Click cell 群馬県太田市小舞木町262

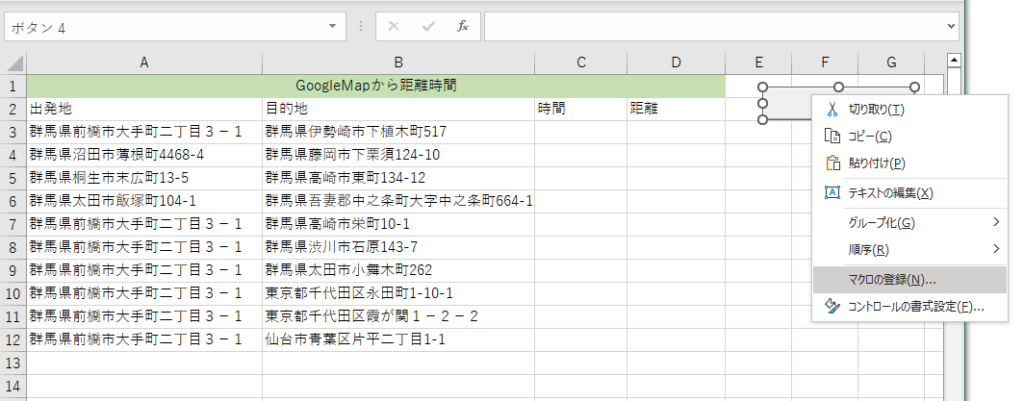coord(398,270)
